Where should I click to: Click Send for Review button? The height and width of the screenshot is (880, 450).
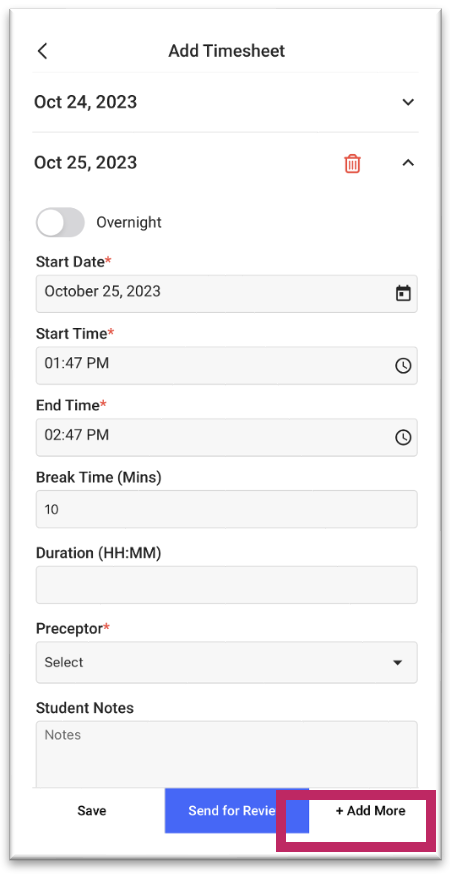click(237, 810)
